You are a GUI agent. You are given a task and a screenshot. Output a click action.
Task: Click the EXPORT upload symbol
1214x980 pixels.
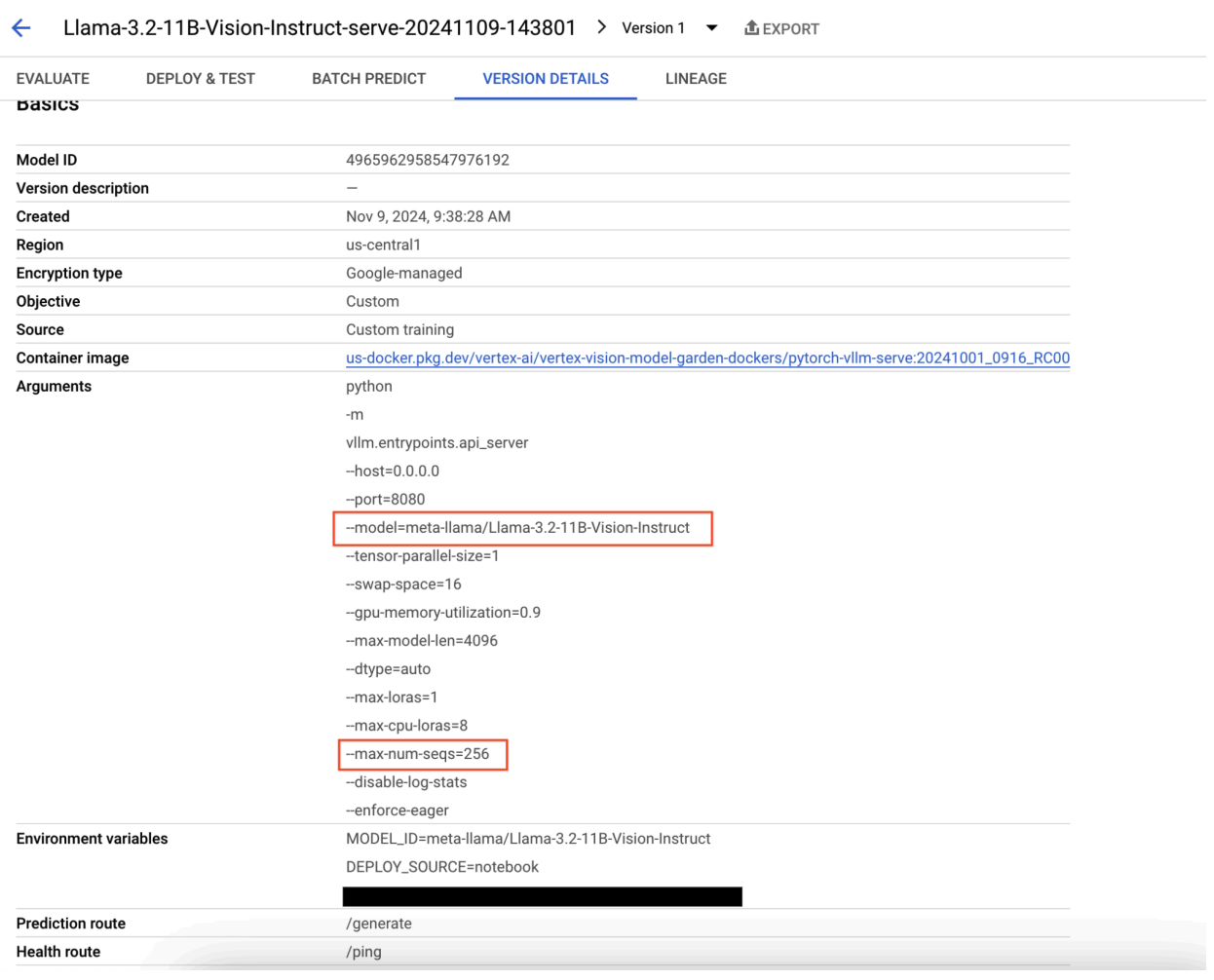pyautogui.click(x=752, y=28)
